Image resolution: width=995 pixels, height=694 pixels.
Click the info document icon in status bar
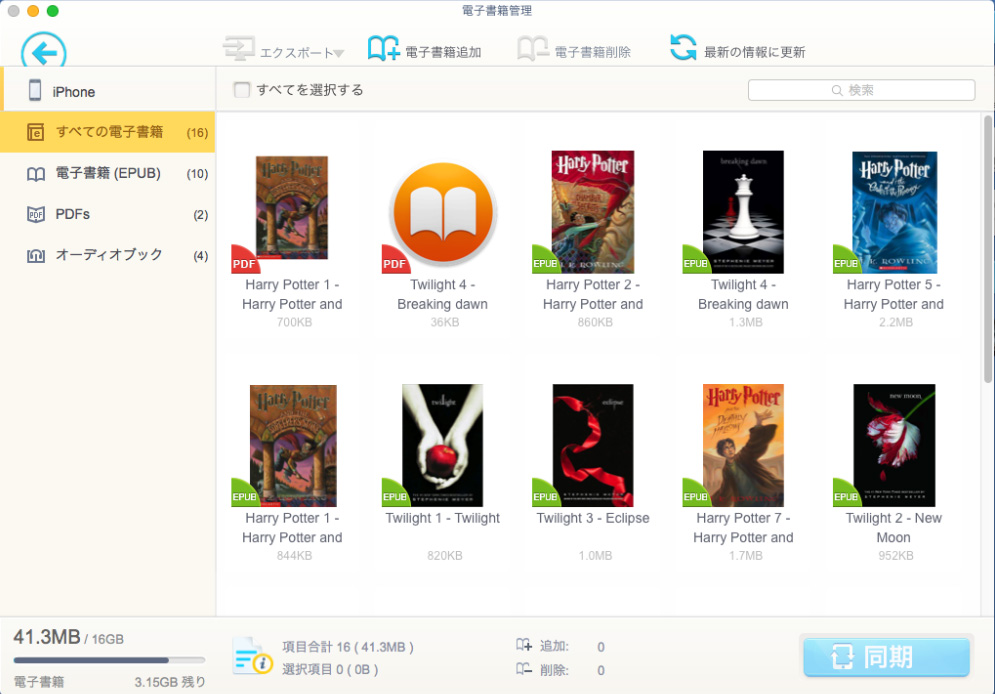pos(252,656)
